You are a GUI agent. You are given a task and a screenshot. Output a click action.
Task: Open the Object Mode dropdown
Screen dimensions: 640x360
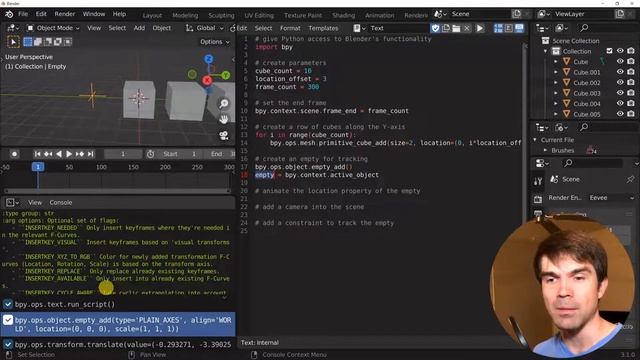point(53,28)
